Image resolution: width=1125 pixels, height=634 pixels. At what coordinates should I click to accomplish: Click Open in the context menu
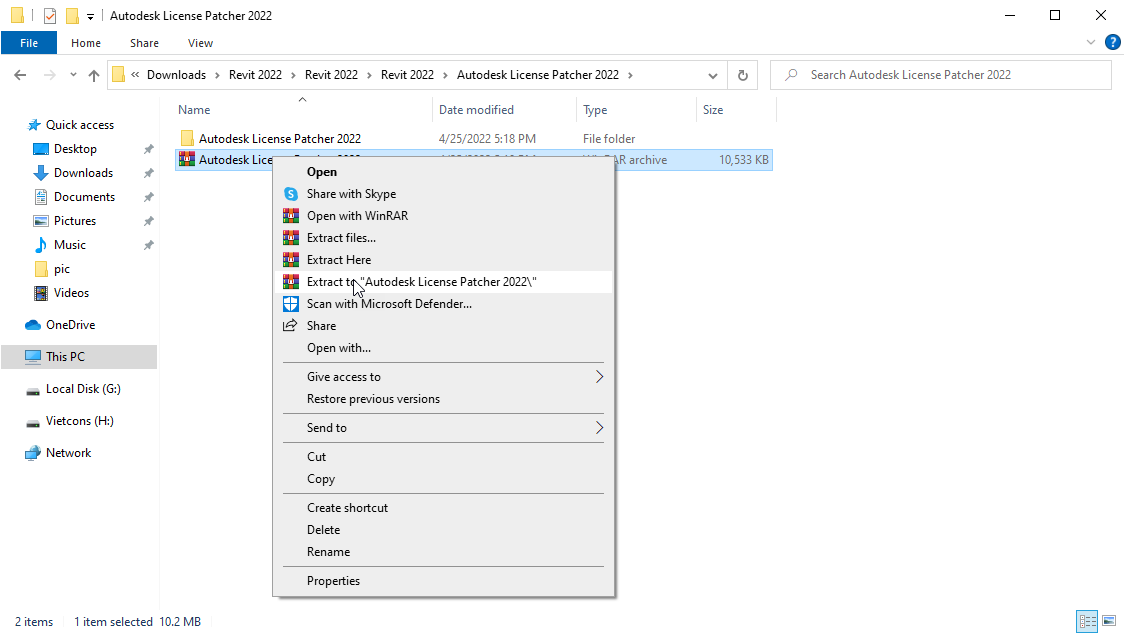[x=321, y=171]
